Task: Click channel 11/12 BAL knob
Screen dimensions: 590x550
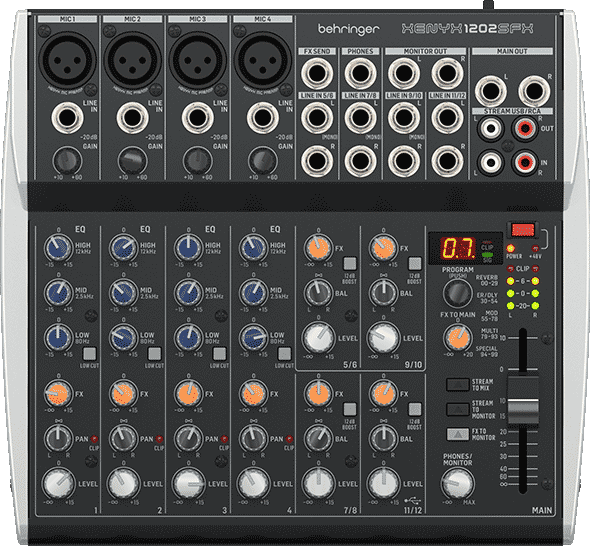Action: click(383, 438)
